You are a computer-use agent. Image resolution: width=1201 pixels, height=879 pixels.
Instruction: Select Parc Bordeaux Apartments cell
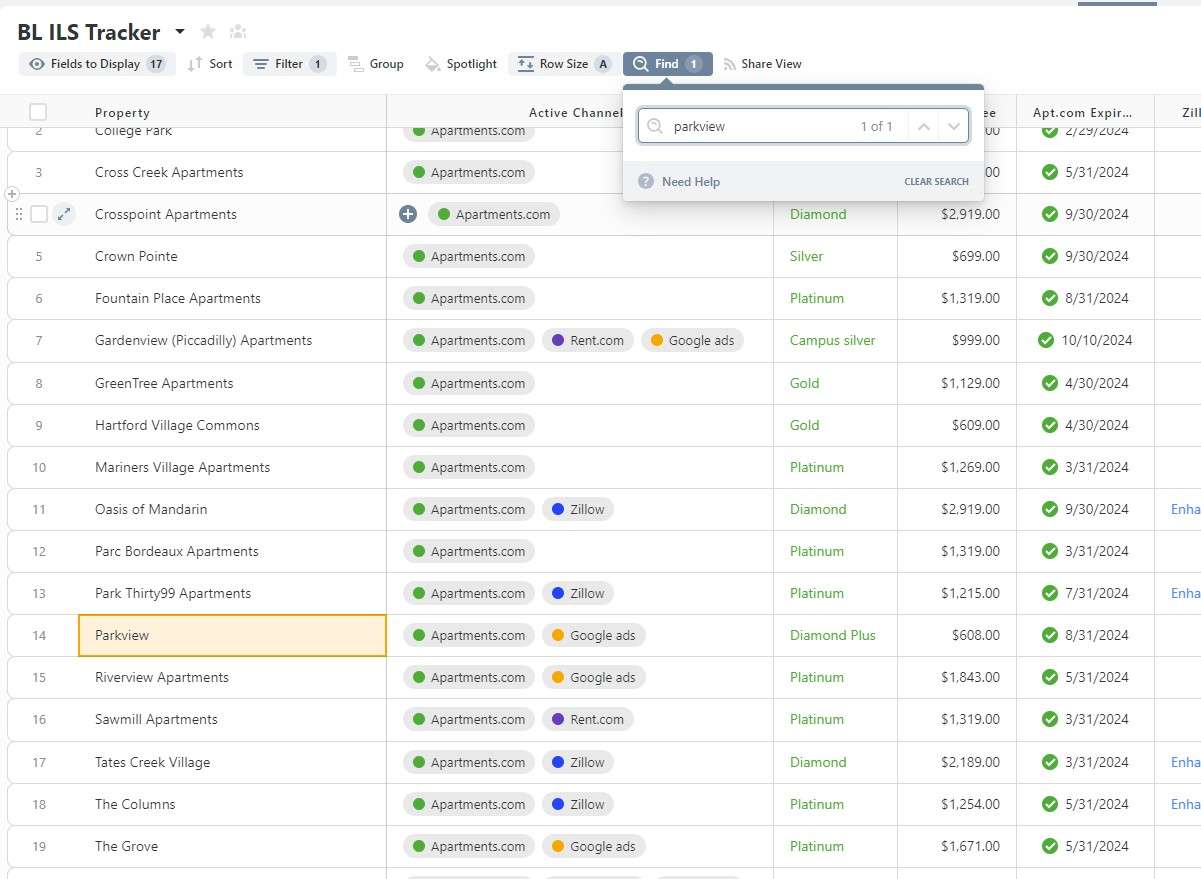[x=232, y=551]
